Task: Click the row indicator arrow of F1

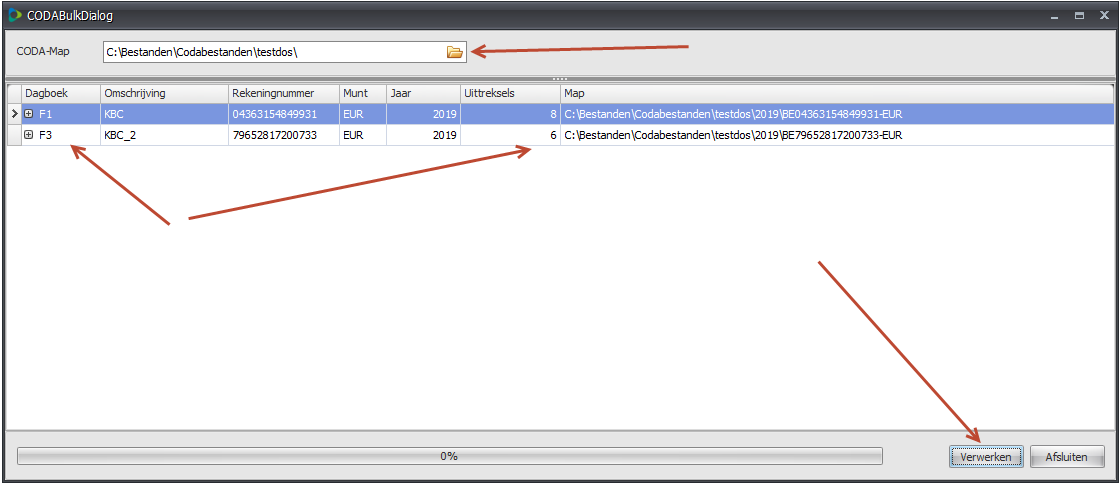Action: click(x=14, y=114)
